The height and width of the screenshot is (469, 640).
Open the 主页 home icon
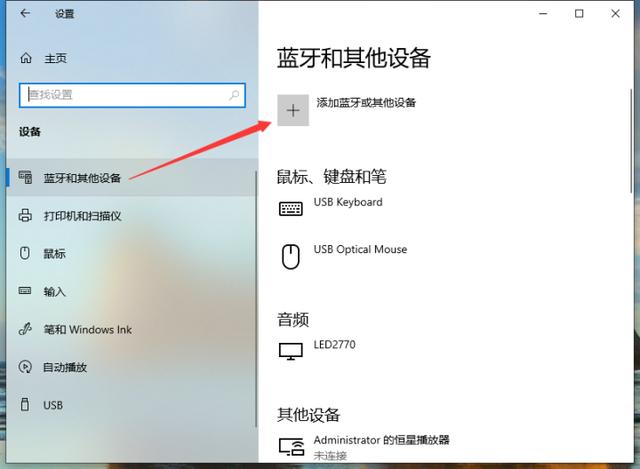click(x=26, y=58)
